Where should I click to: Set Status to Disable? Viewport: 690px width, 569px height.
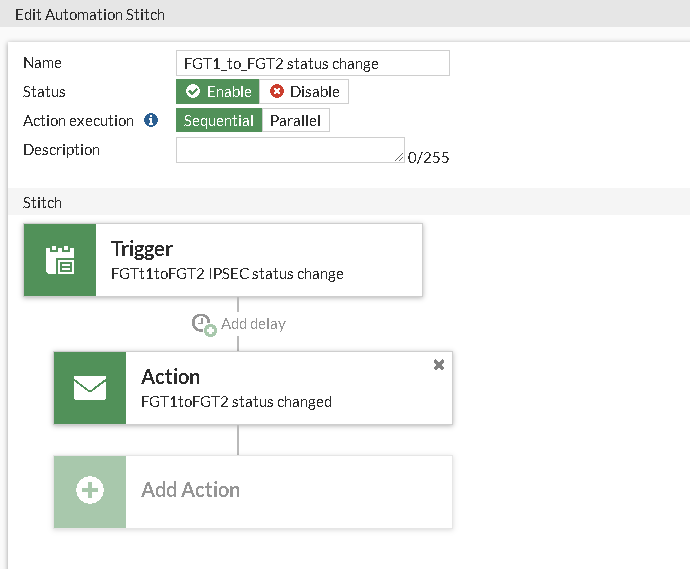pyautogui.click(x=305, y=92)
